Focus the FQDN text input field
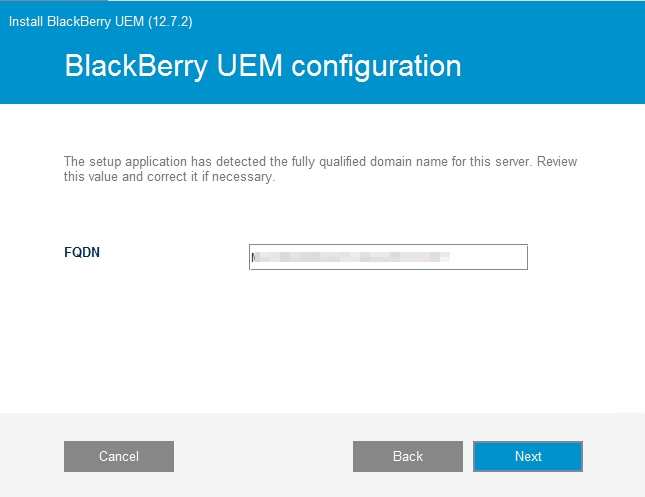Screen dimensions: 645x497 pyautogui.click(x=388, y=257)
